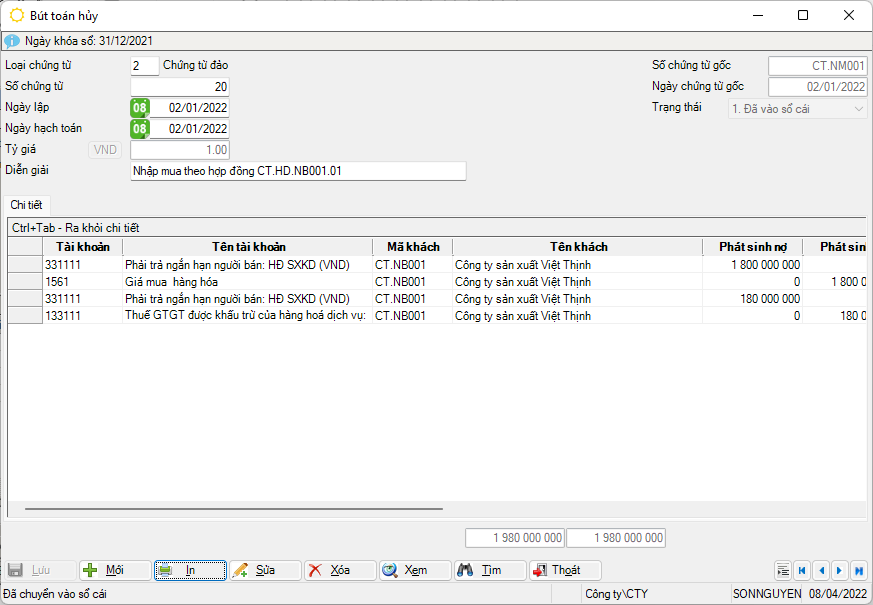Viewport: 873px width, 605px height.
Task: Open calendar icon for Ngày lập
Action: point(140,108)
